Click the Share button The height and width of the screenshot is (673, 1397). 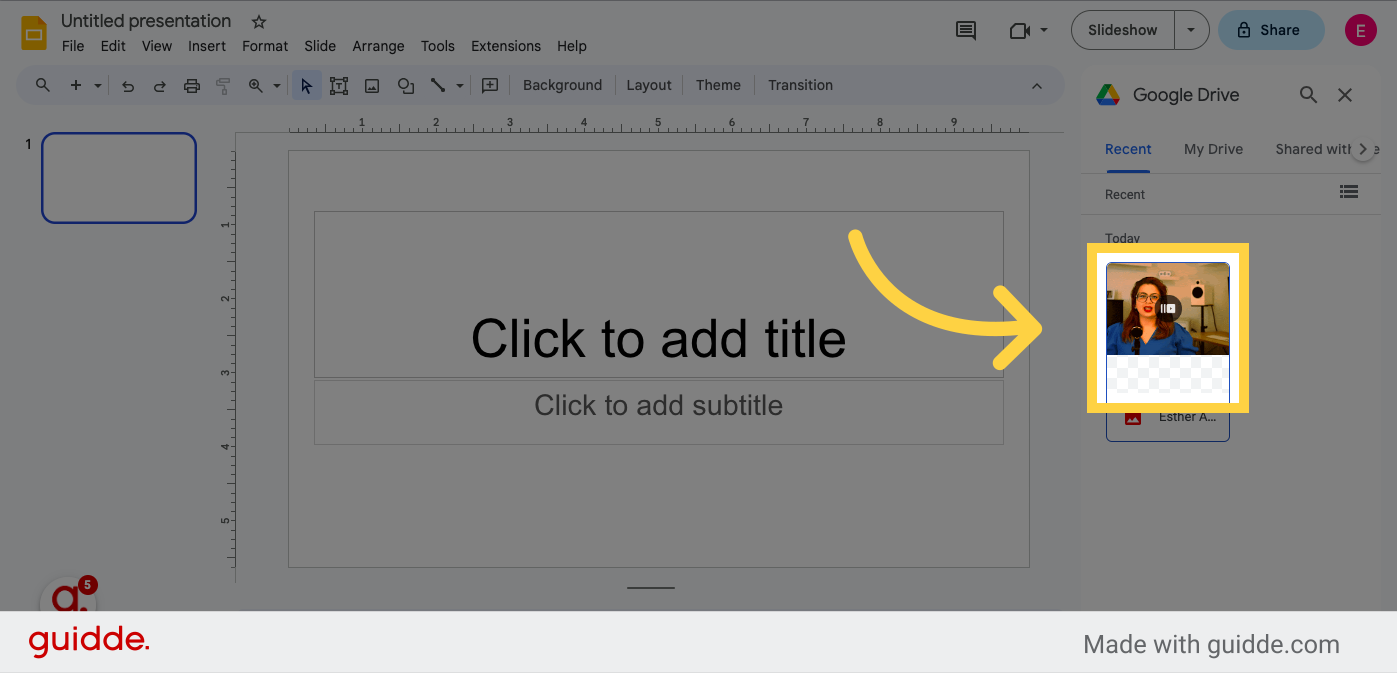pos(1270,30)
